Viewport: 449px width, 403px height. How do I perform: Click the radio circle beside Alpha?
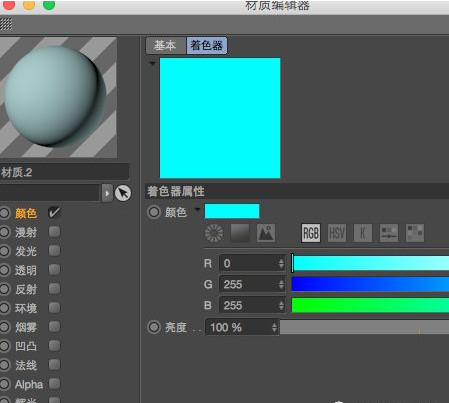click(5, 384)
